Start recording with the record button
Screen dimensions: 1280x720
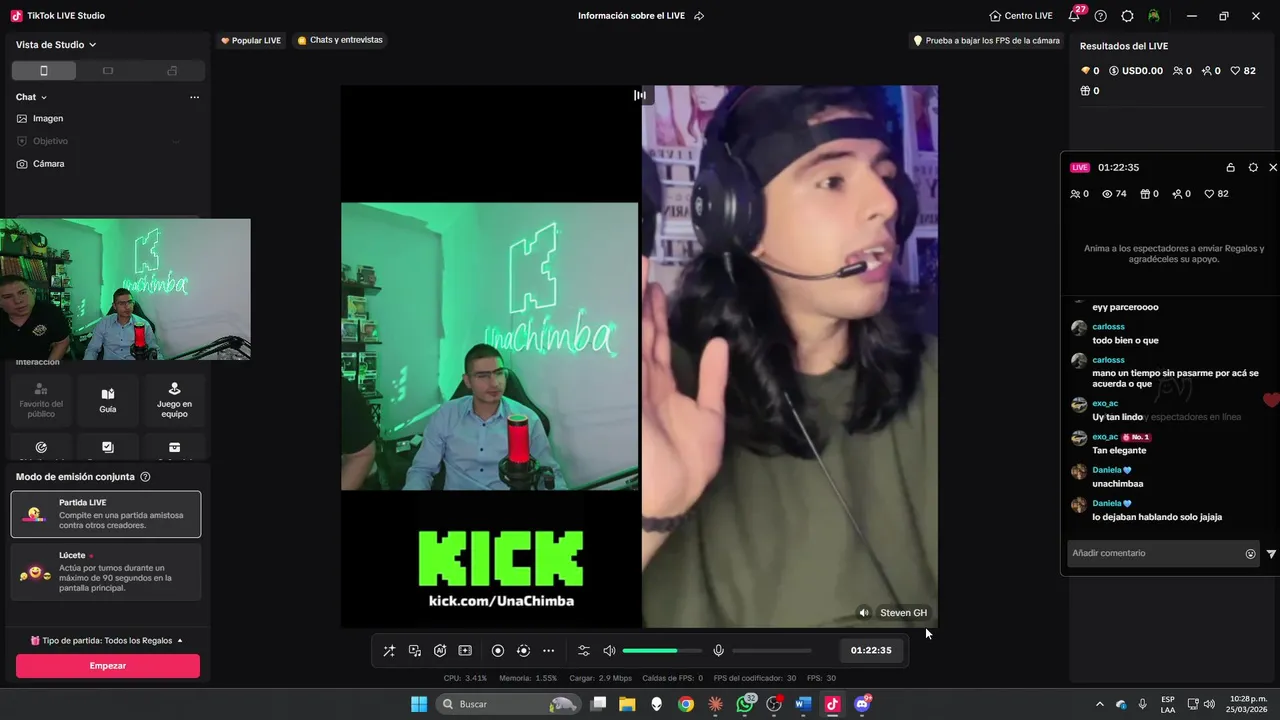(x=498, y=651)
